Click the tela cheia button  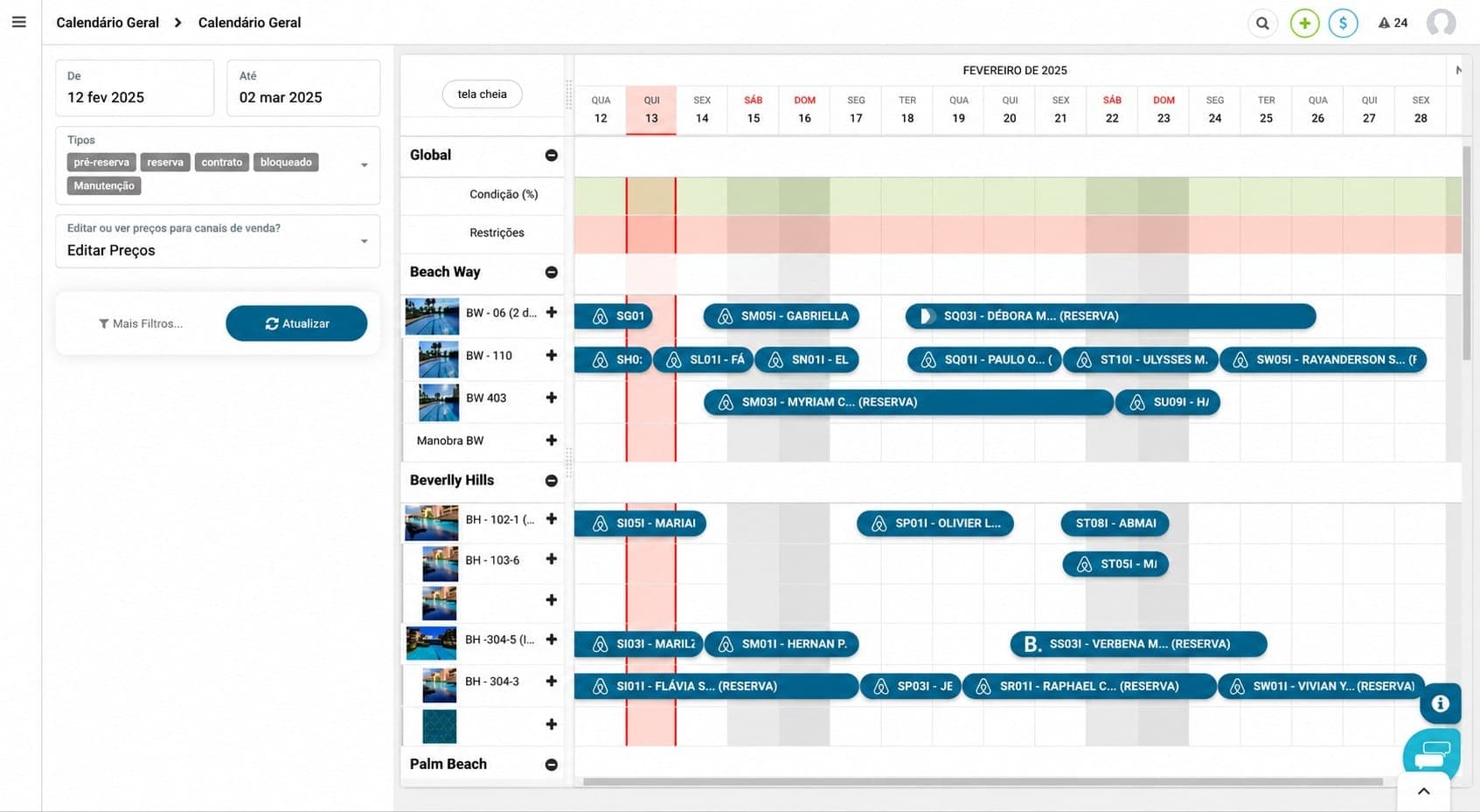point(482,94)
